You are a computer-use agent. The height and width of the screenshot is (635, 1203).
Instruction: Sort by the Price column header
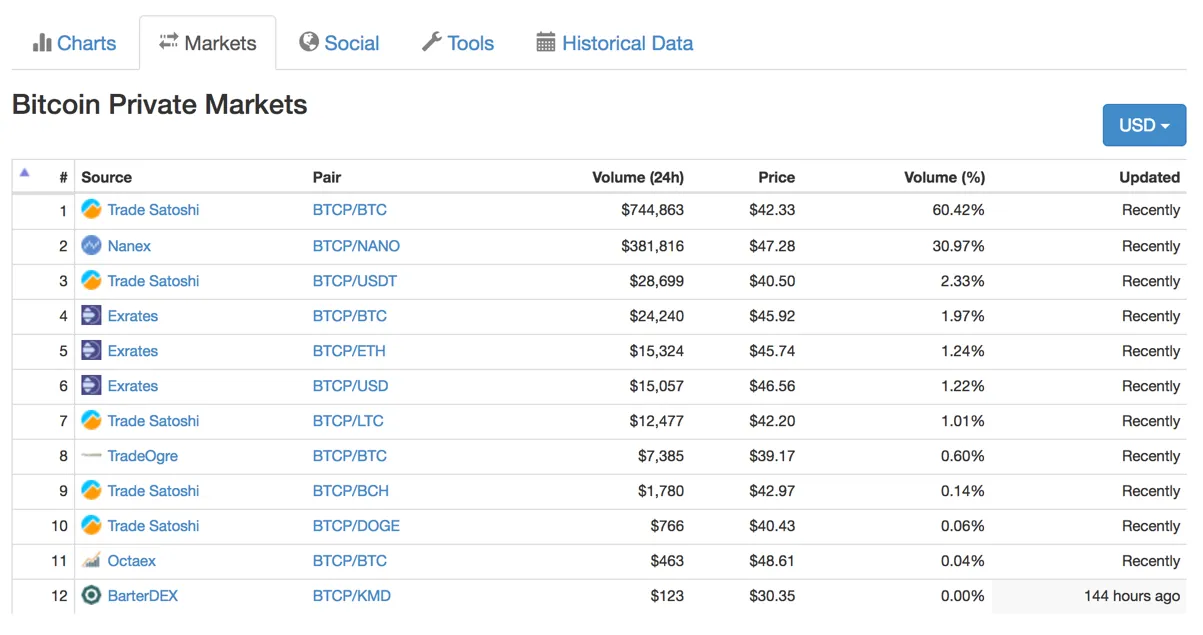pos(777,177)
